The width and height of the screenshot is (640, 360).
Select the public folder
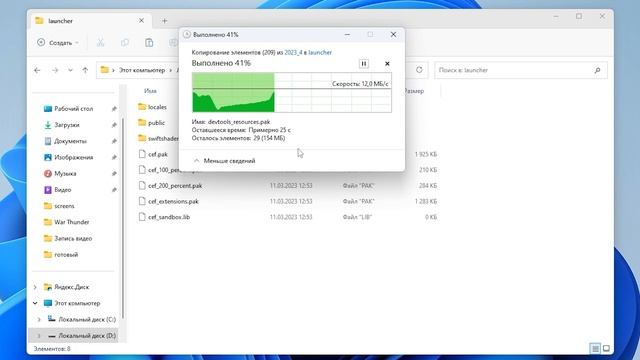pyautogui.click(x=151, y=122)
